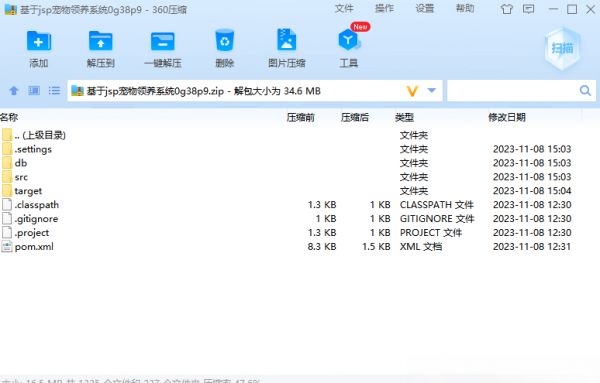Click the 删除 (Delete) recycle icon
This screenshot has width=600, height=383.
[x=225, y=40]
